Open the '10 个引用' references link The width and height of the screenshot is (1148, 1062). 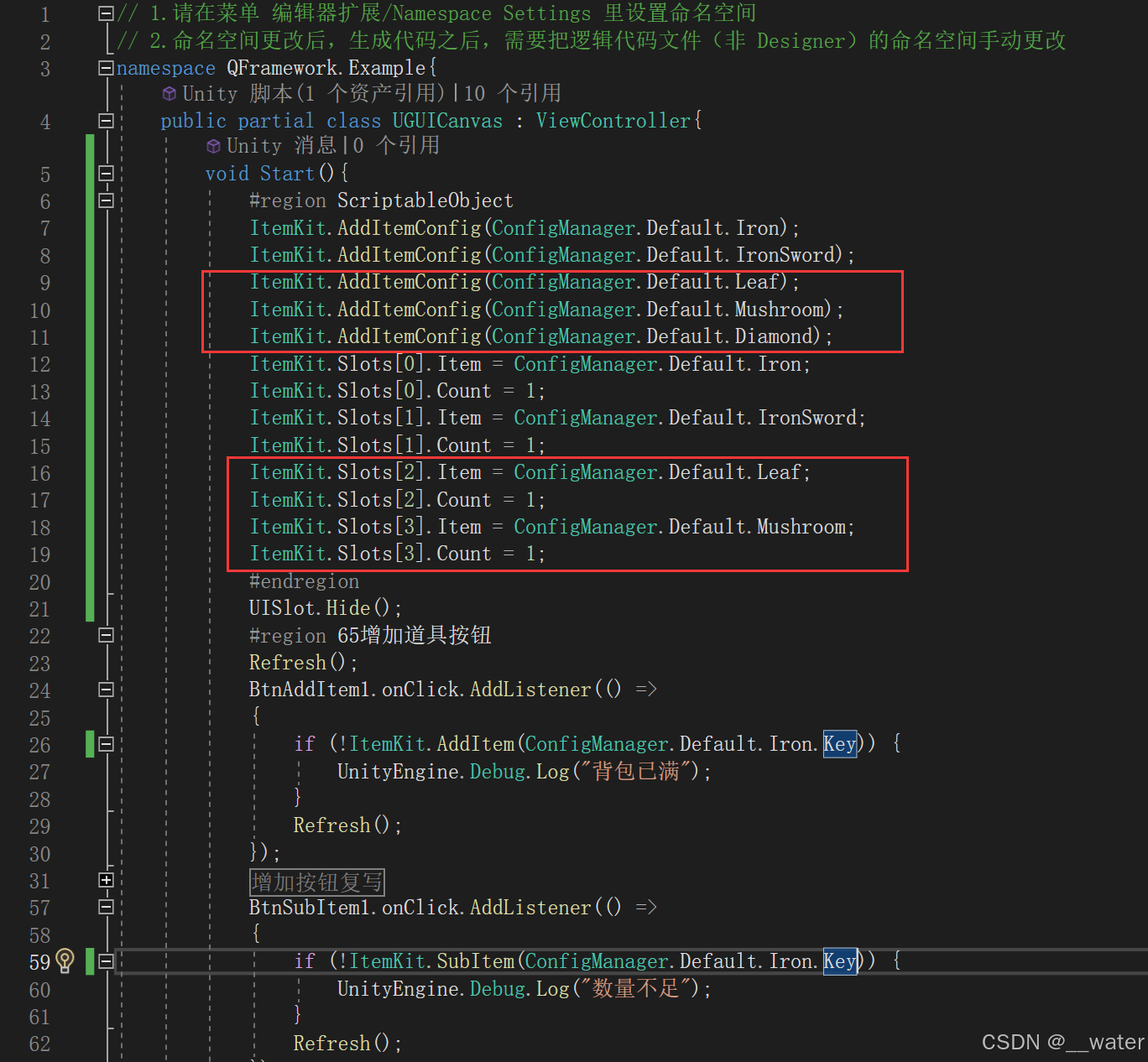(x=513, y=93)
